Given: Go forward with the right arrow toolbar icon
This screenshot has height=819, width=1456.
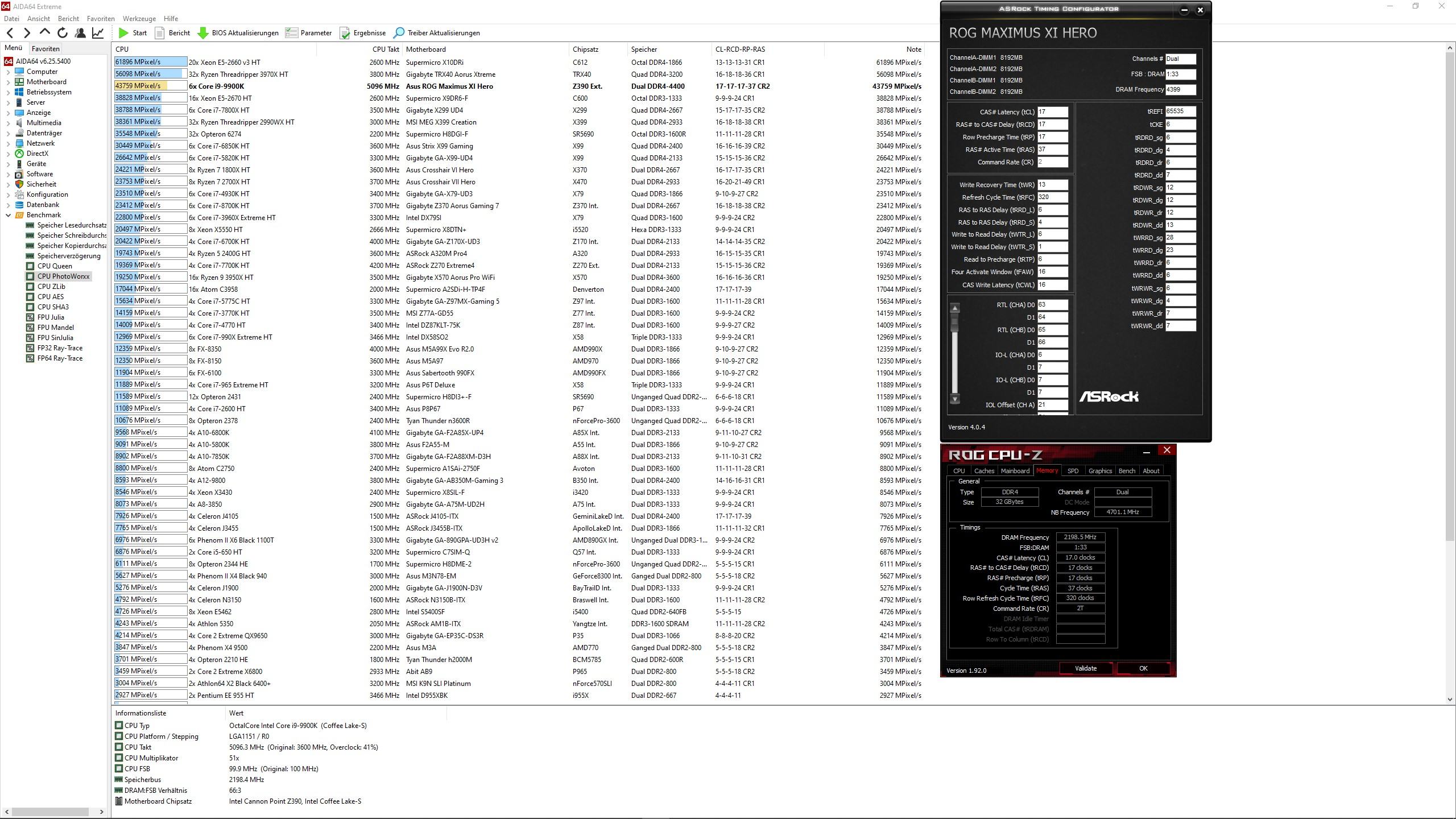Looking at the screenshot, I should pyautogui.click(x=27, y=33).
